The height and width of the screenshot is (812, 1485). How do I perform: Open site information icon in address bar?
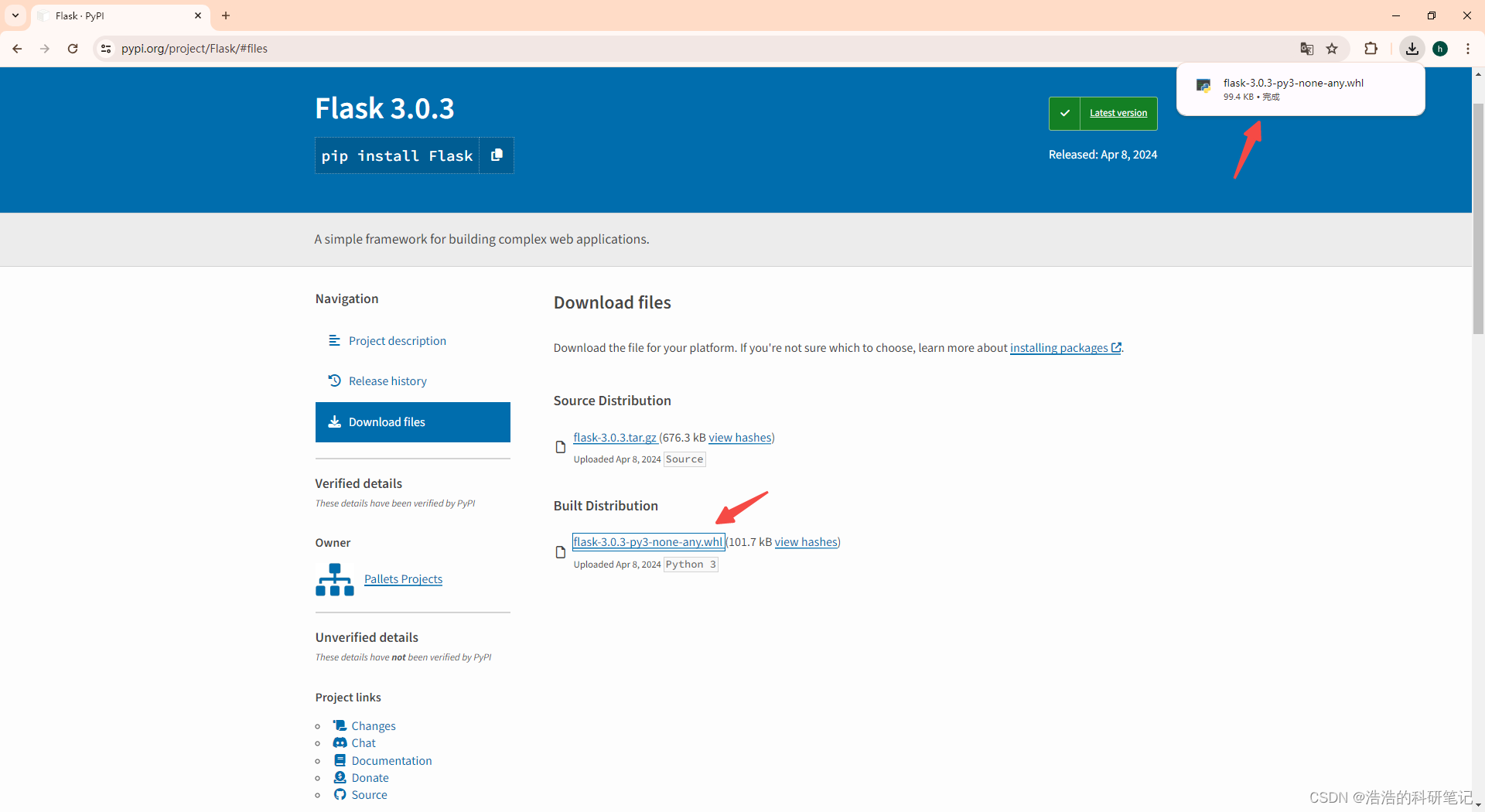[x=106, y=49]
